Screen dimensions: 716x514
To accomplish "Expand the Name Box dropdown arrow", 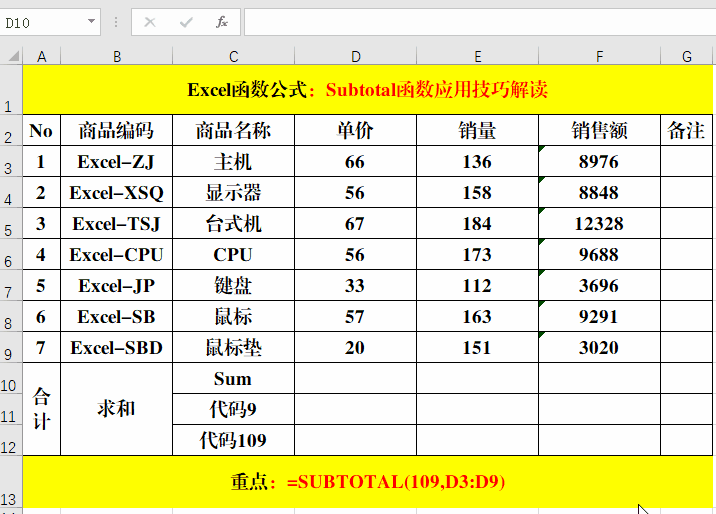I will point(91,21).
